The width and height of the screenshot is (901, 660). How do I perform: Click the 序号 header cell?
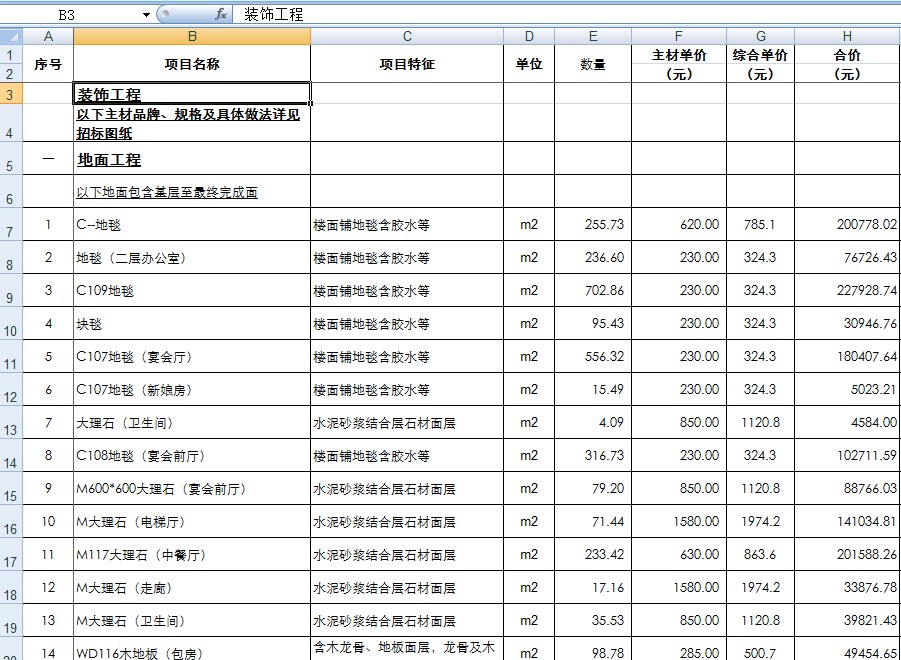pos(48,64)
